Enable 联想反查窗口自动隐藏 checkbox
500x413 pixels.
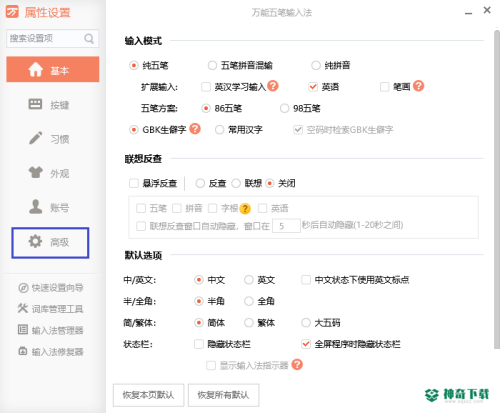pos(141,226)
